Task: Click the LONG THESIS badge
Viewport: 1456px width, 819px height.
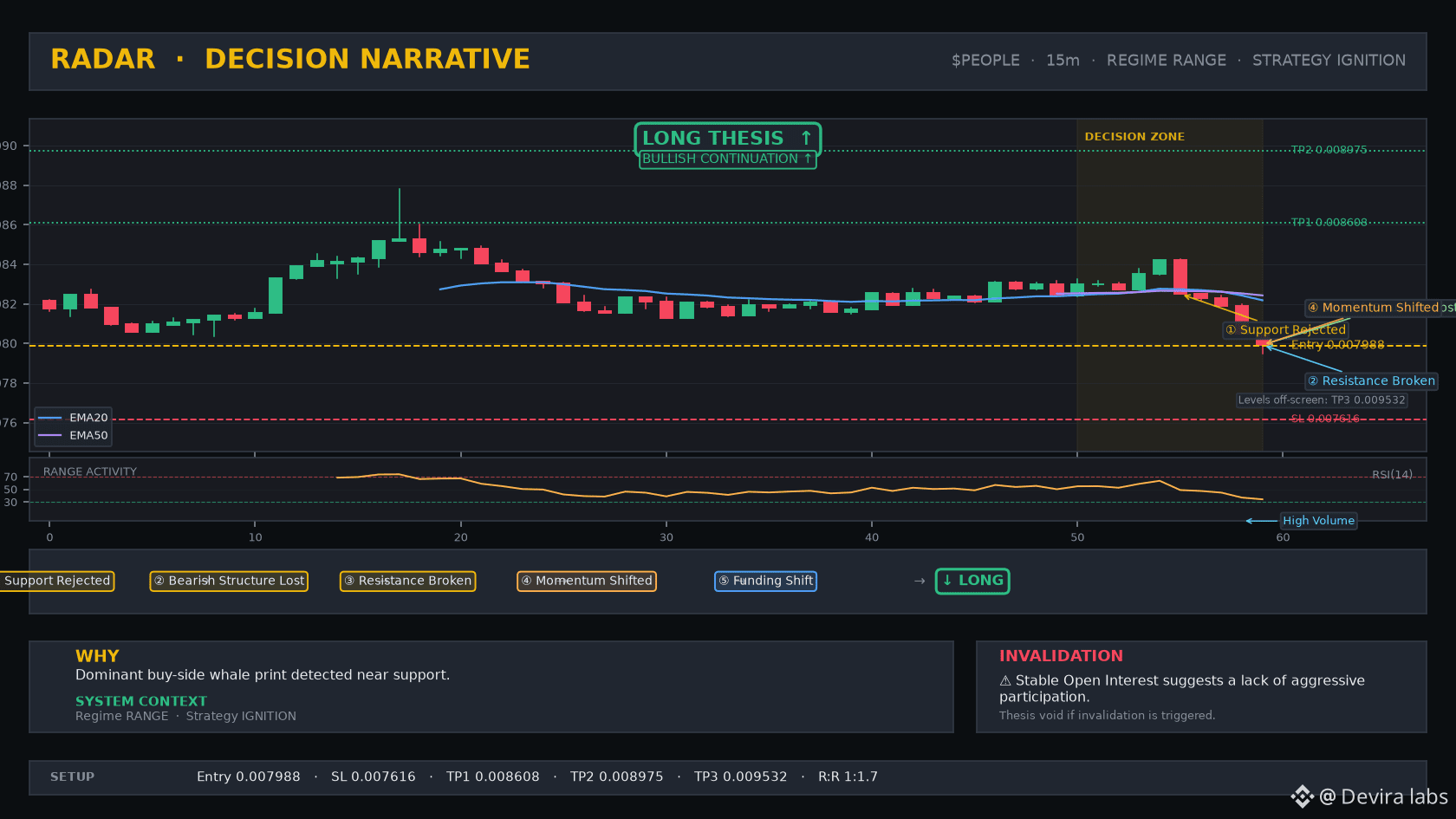Action: click(x=727, y=139)
